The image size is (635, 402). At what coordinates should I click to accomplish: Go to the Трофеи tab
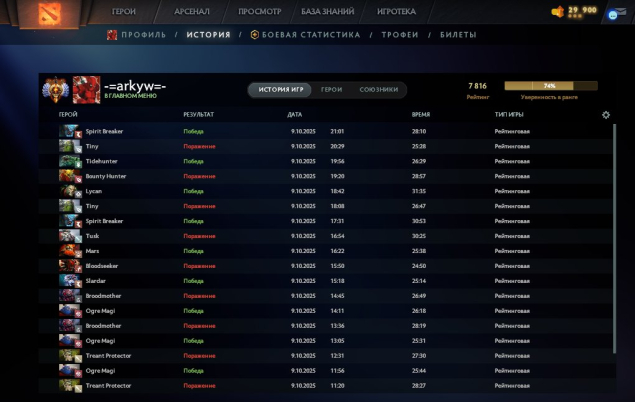pos(400,35)
